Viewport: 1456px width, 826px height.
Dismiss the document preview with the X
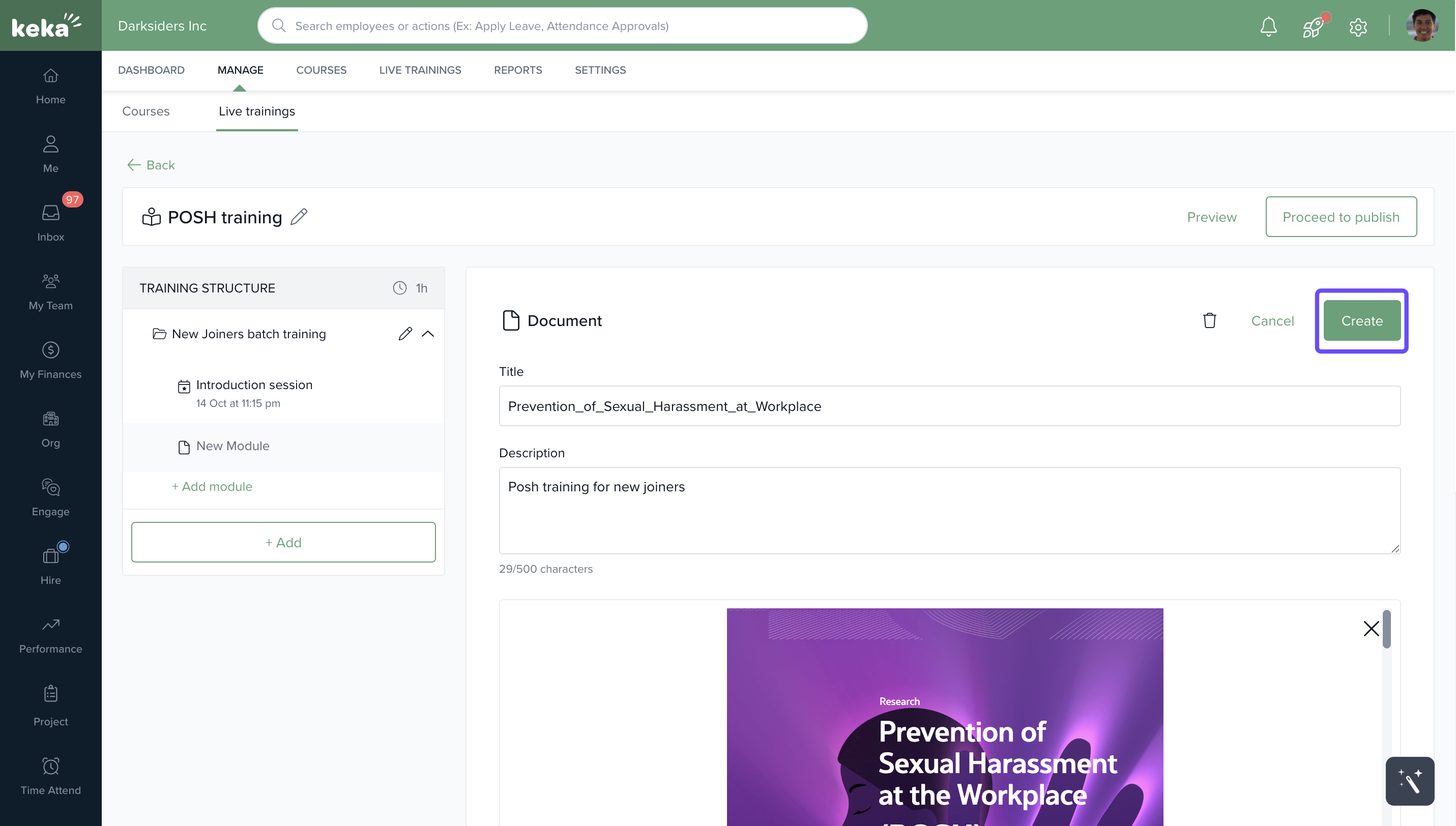tap(1372, 629)
